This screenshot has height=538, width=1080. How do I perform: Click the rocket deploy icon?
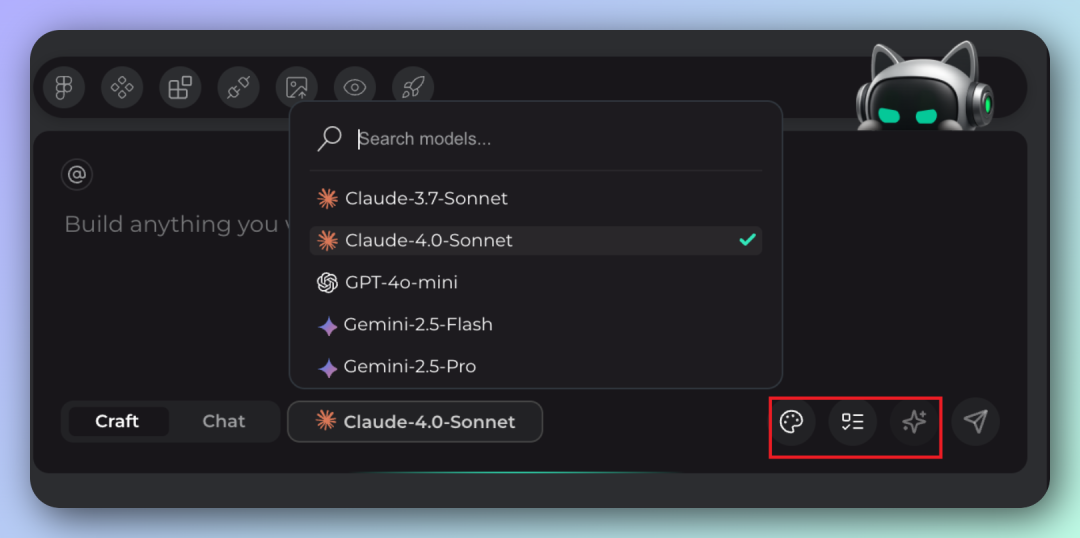(x=412, y=87)
